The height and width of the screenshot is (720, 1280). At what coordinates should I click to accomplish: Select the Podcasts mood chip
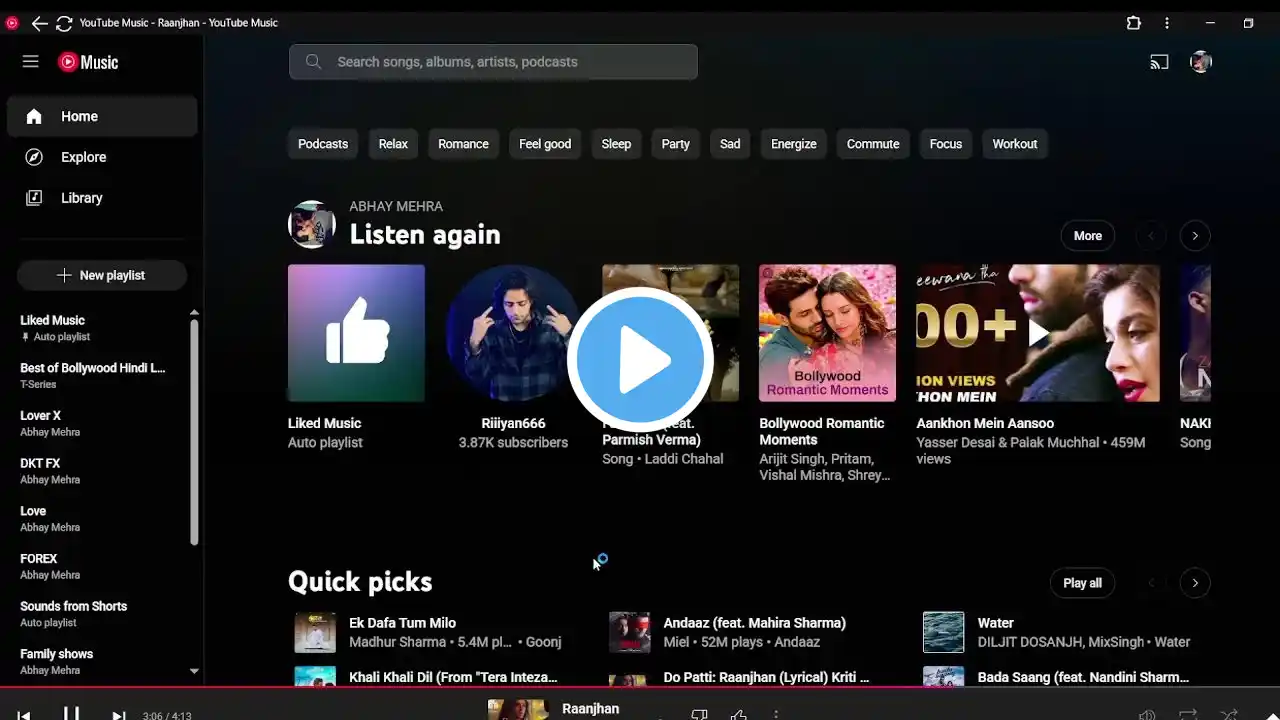(323, 144)
